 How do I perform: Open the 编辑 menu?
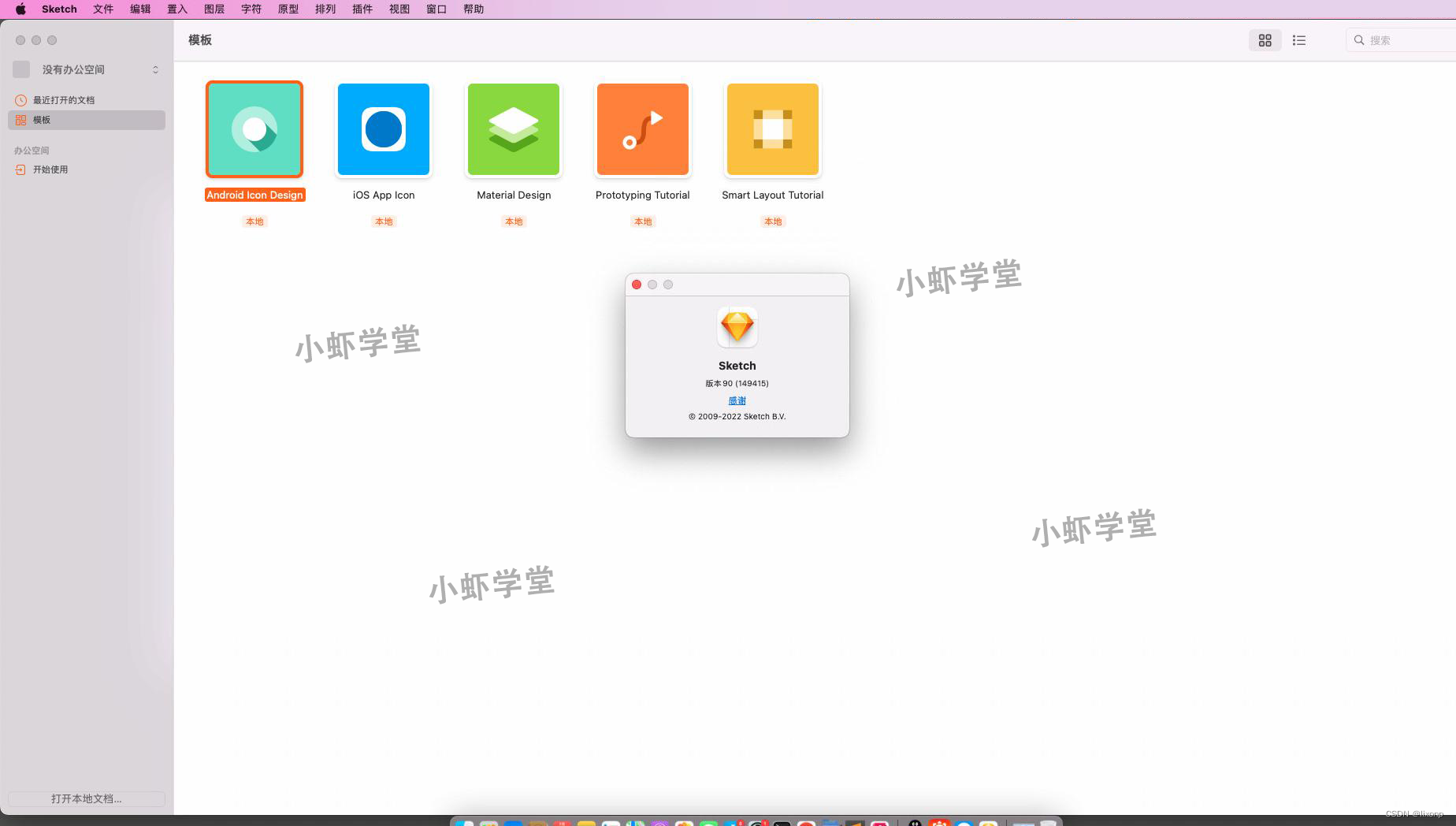pos(140,9)
